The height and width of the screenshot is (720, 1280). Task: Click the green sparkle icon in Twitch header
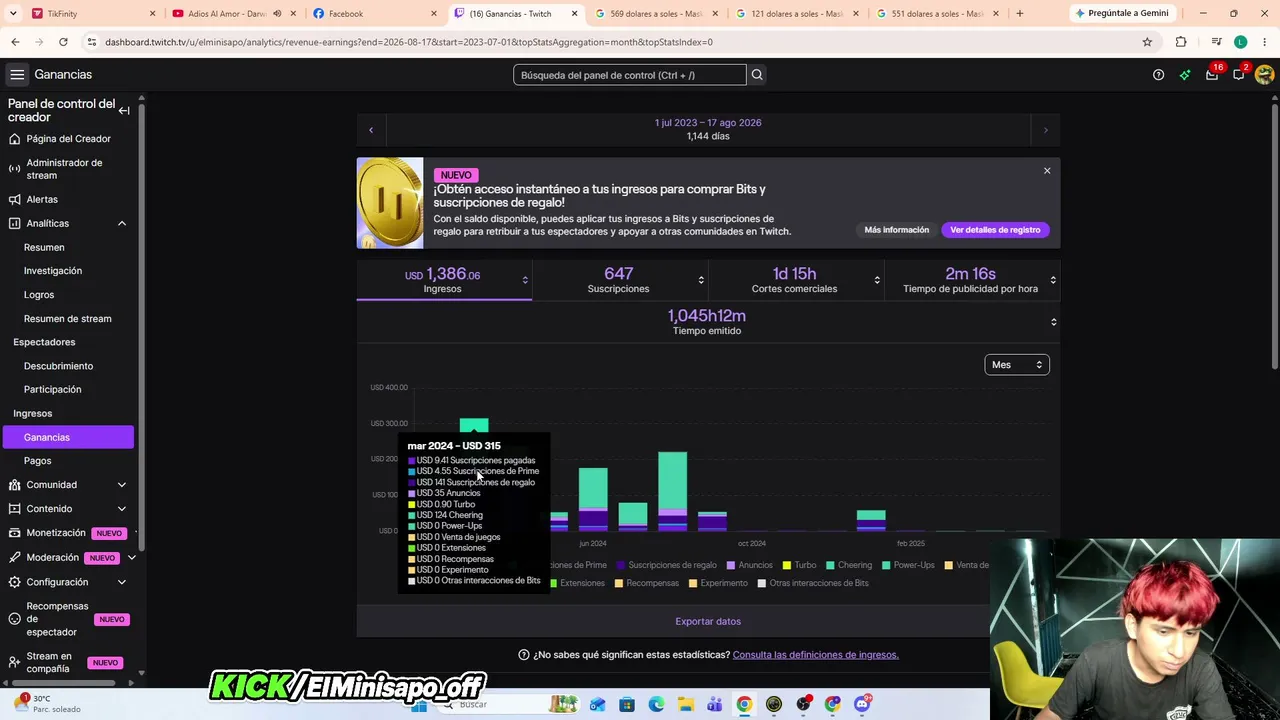[1185, 75]
